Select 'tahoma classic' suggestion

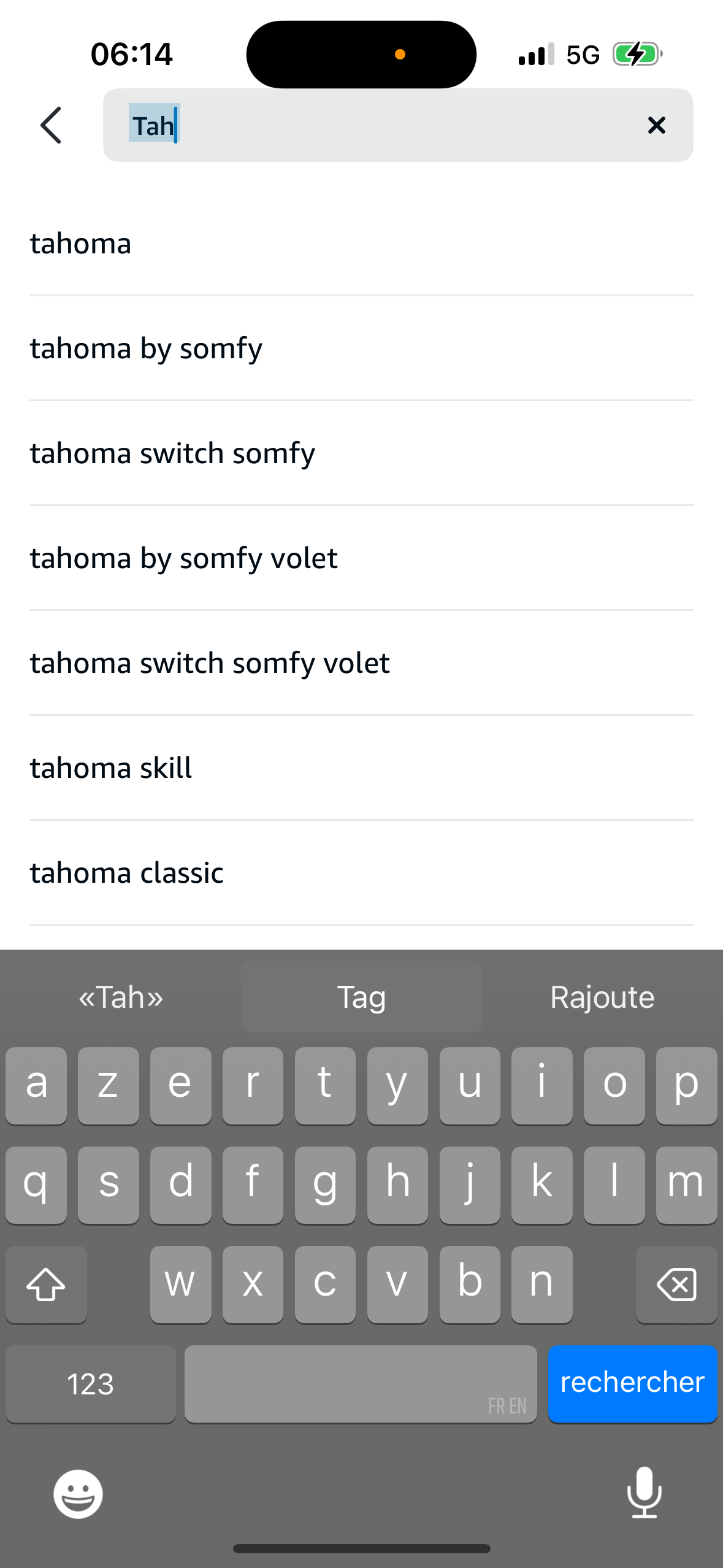coord(126,873)
